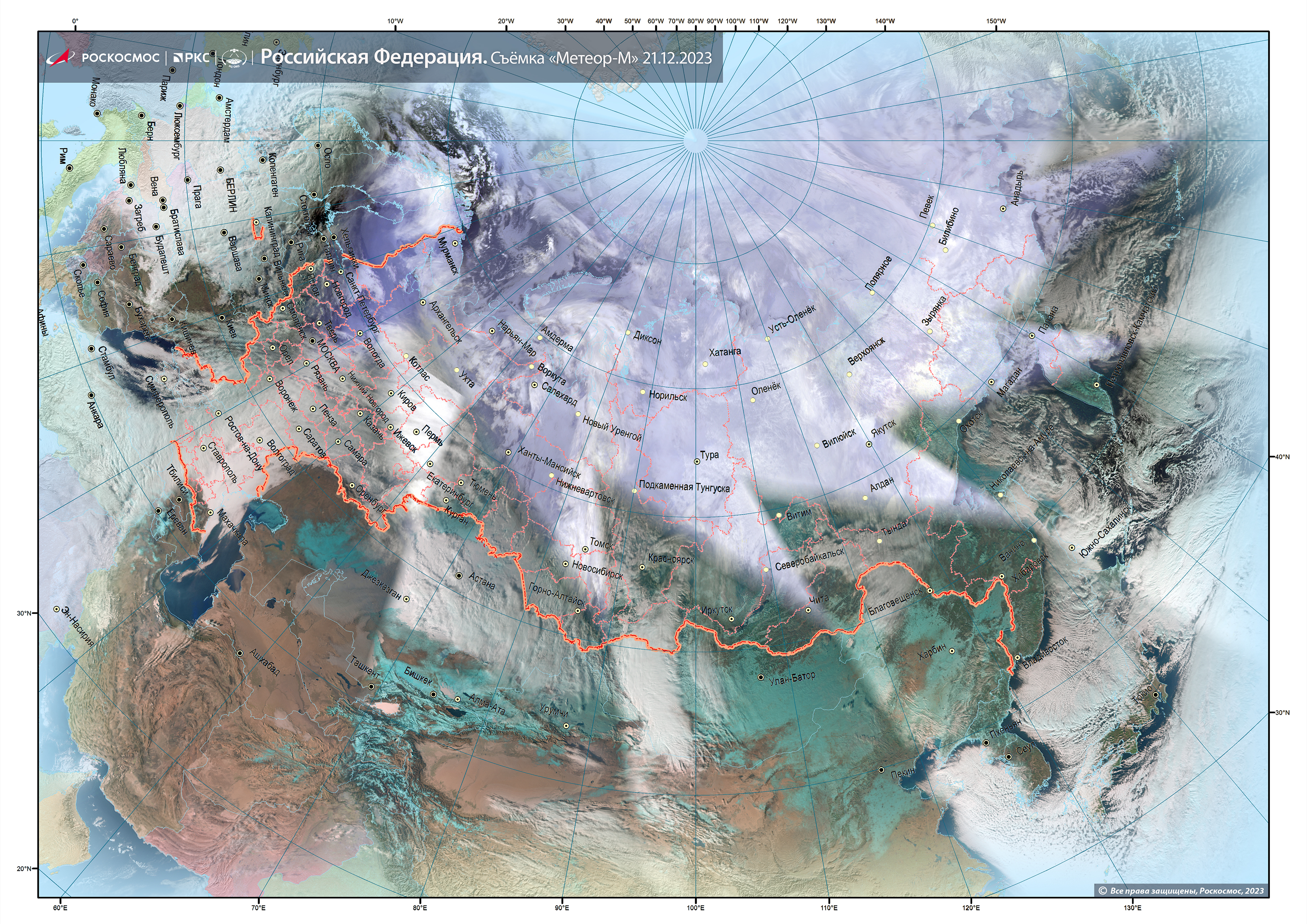The image size is (1307, 924).
Task: Click the Норильск city label
Action: [668, 395]
